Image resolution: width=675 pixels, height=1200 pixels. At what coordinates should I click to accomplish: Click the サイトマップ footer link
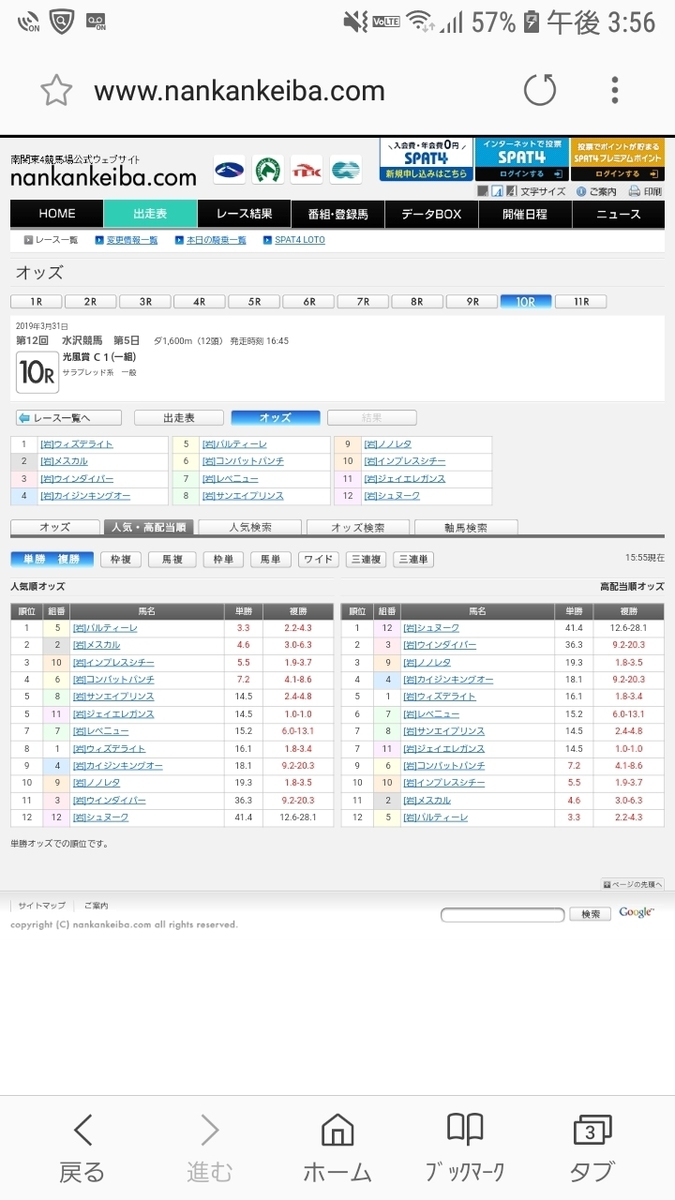coord(41,905)
